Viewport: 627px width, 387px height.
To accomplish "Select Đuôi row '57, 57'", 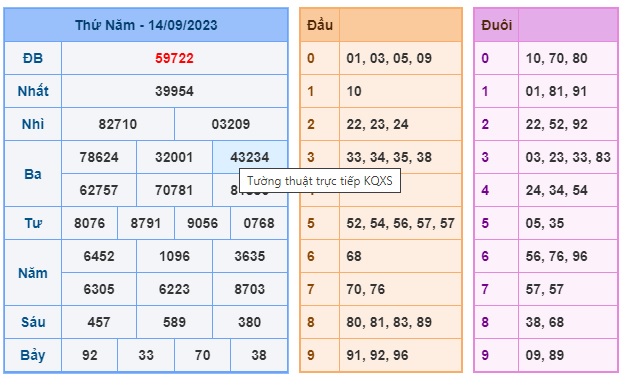I will (x=545, y=289).
